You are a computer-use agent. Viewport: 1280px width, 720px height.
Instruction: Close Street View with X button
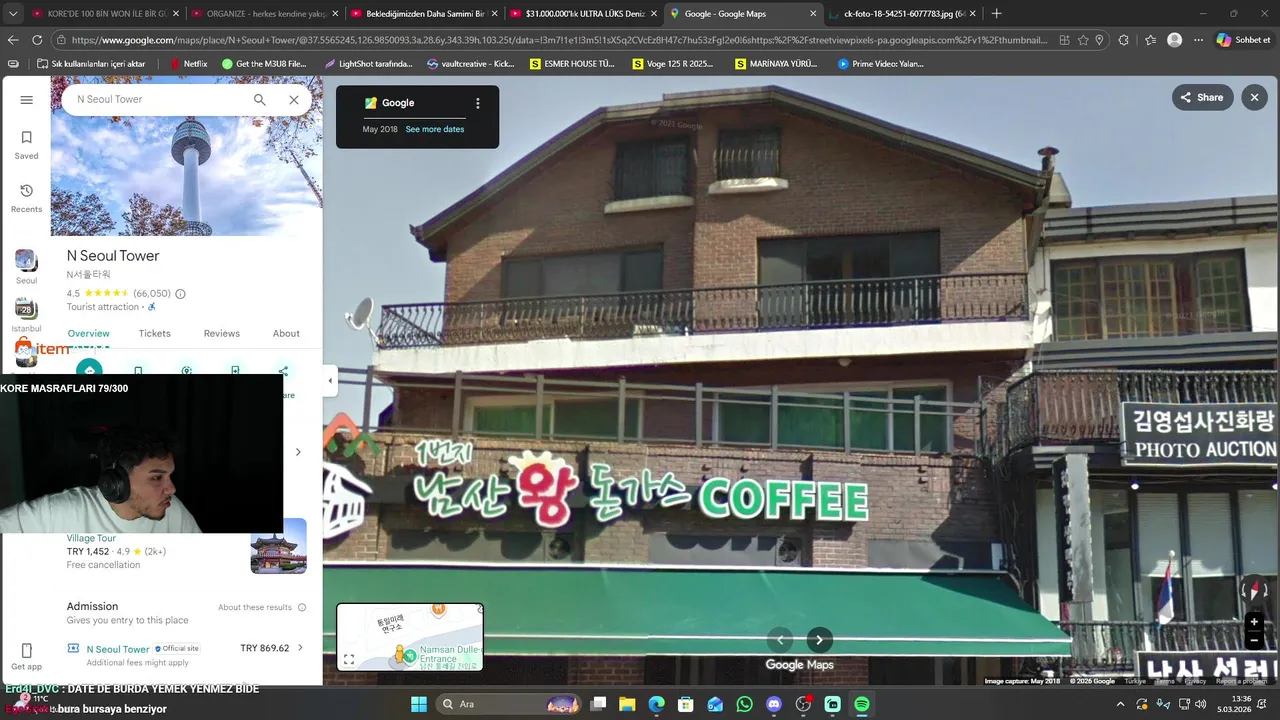click(1254, 97)
